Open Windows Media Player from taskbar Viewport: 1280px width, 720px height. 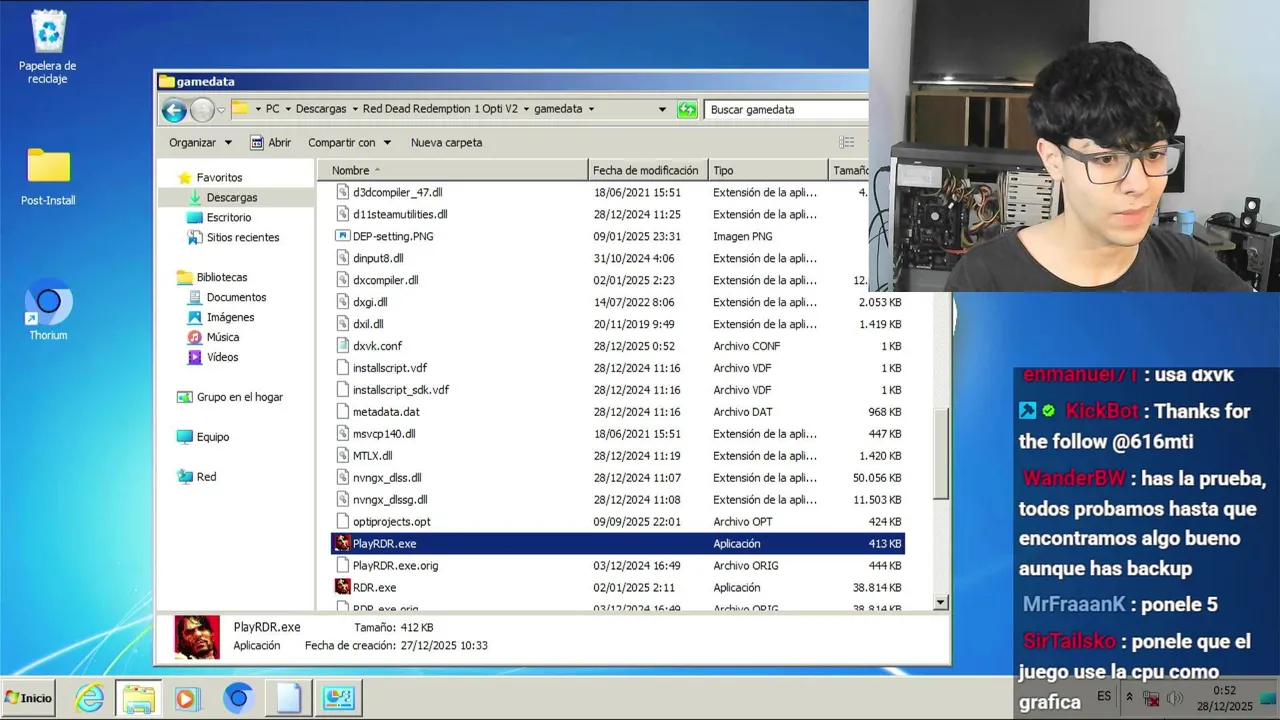point(187,698)
